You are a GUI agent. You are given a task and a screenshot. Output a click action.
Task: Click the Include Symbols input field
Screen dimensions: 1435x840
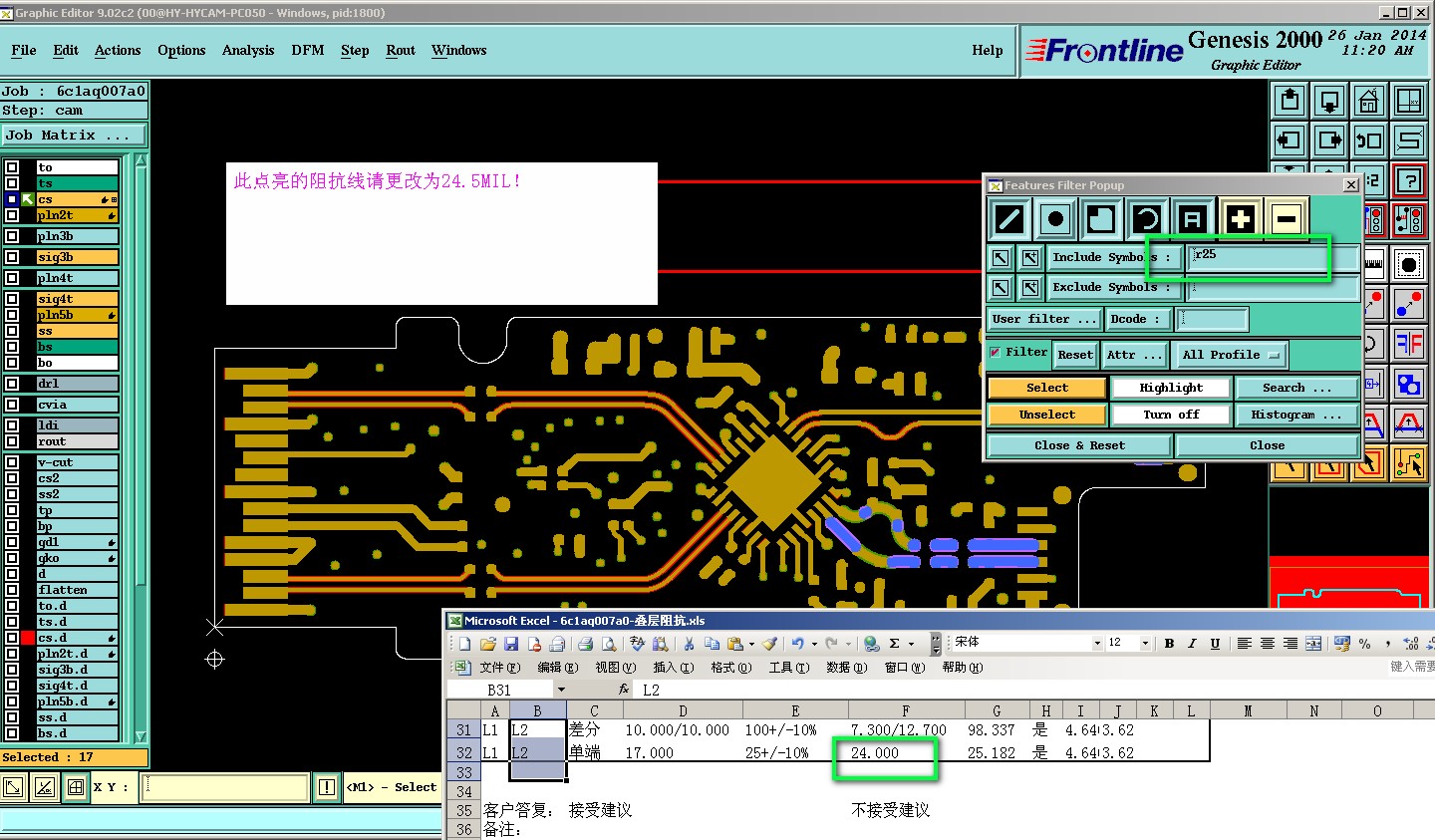[x=1272, y=258]
